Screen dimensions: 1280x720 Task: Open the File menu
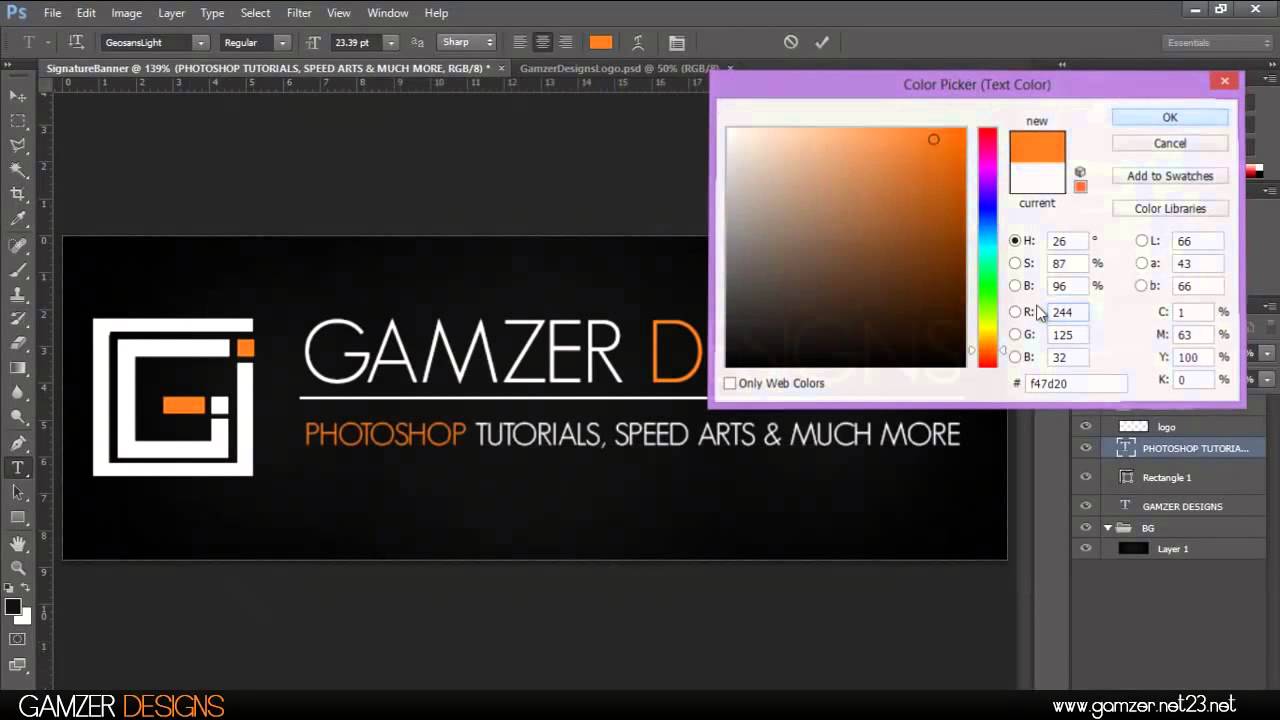(52, 13)
